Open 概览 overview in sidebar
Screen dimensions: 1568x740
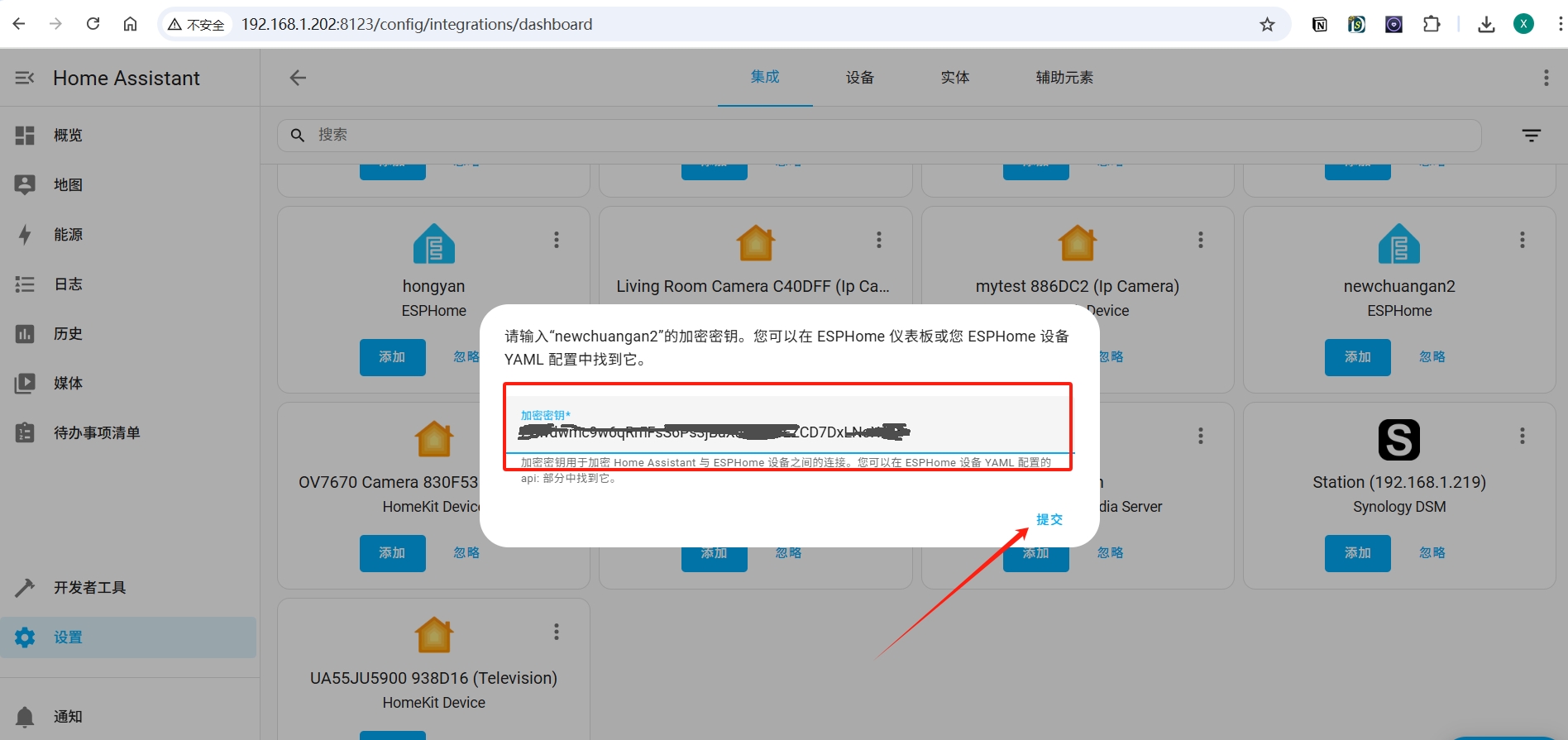point(128,135)
